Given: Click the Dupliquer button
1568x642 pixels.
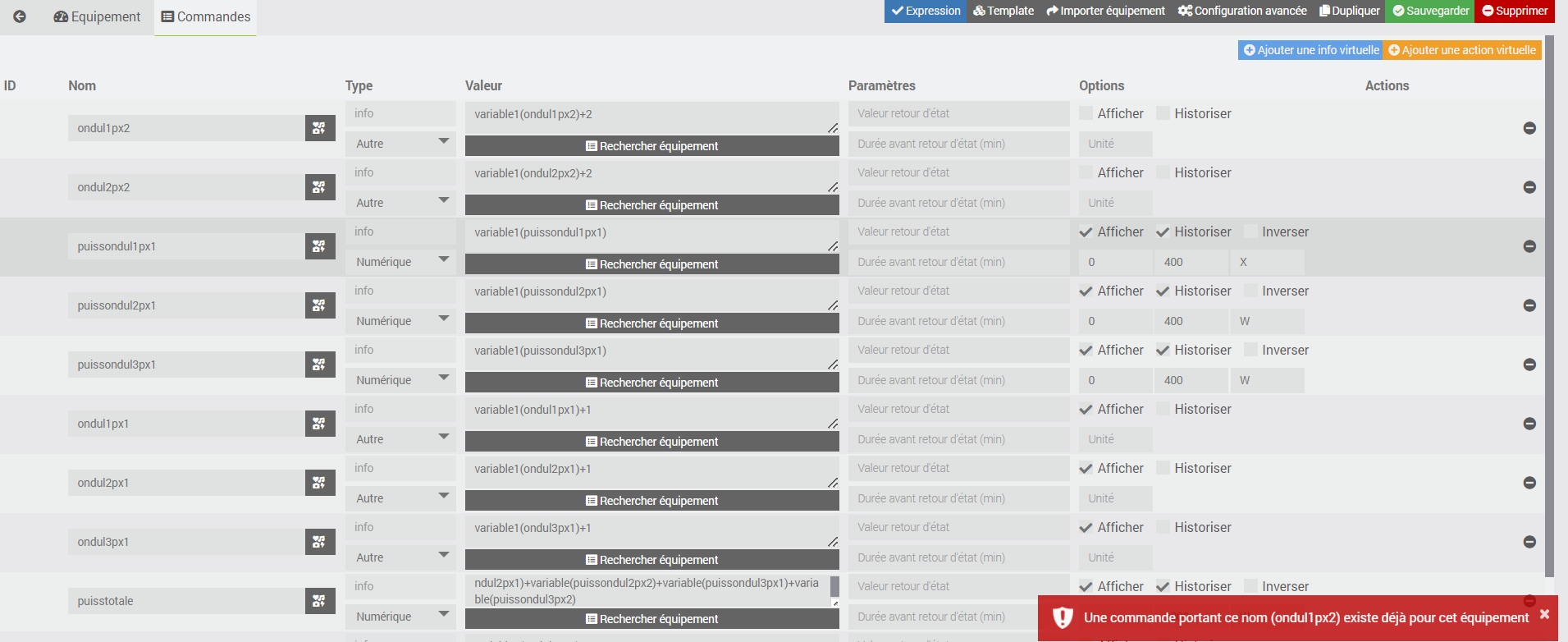Looking at the screenshot, I should click(x=1350, y=11).
